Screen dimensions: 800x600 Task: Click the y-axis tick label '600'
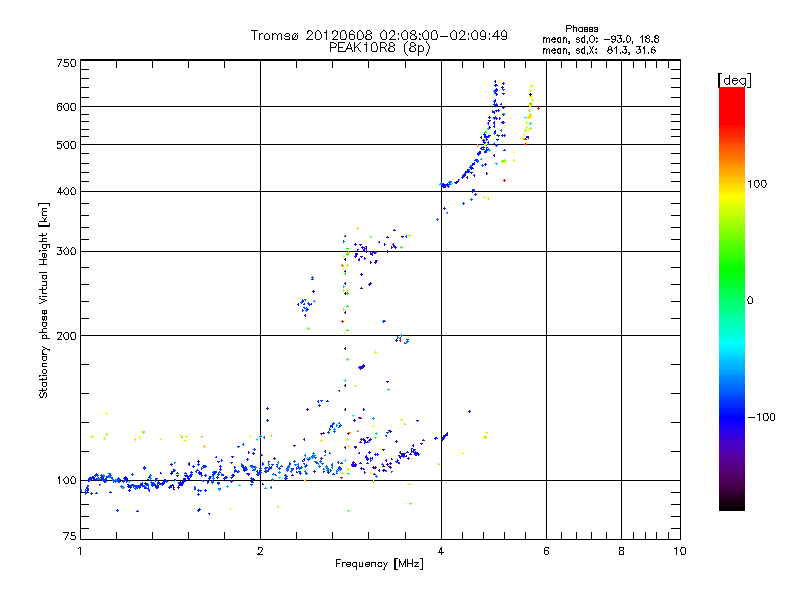[x=66, y=107]
